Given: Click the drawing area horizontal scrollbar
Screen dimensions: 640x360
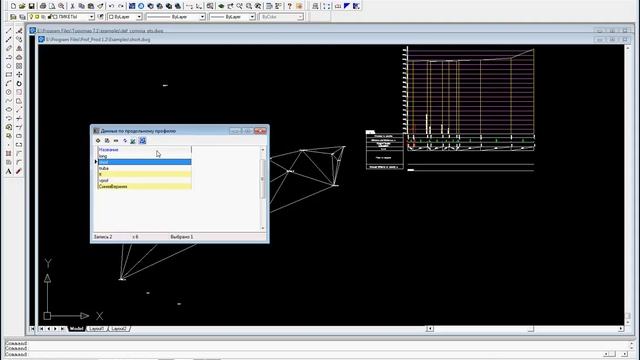Looking at the screenshot, I should 525,329.
